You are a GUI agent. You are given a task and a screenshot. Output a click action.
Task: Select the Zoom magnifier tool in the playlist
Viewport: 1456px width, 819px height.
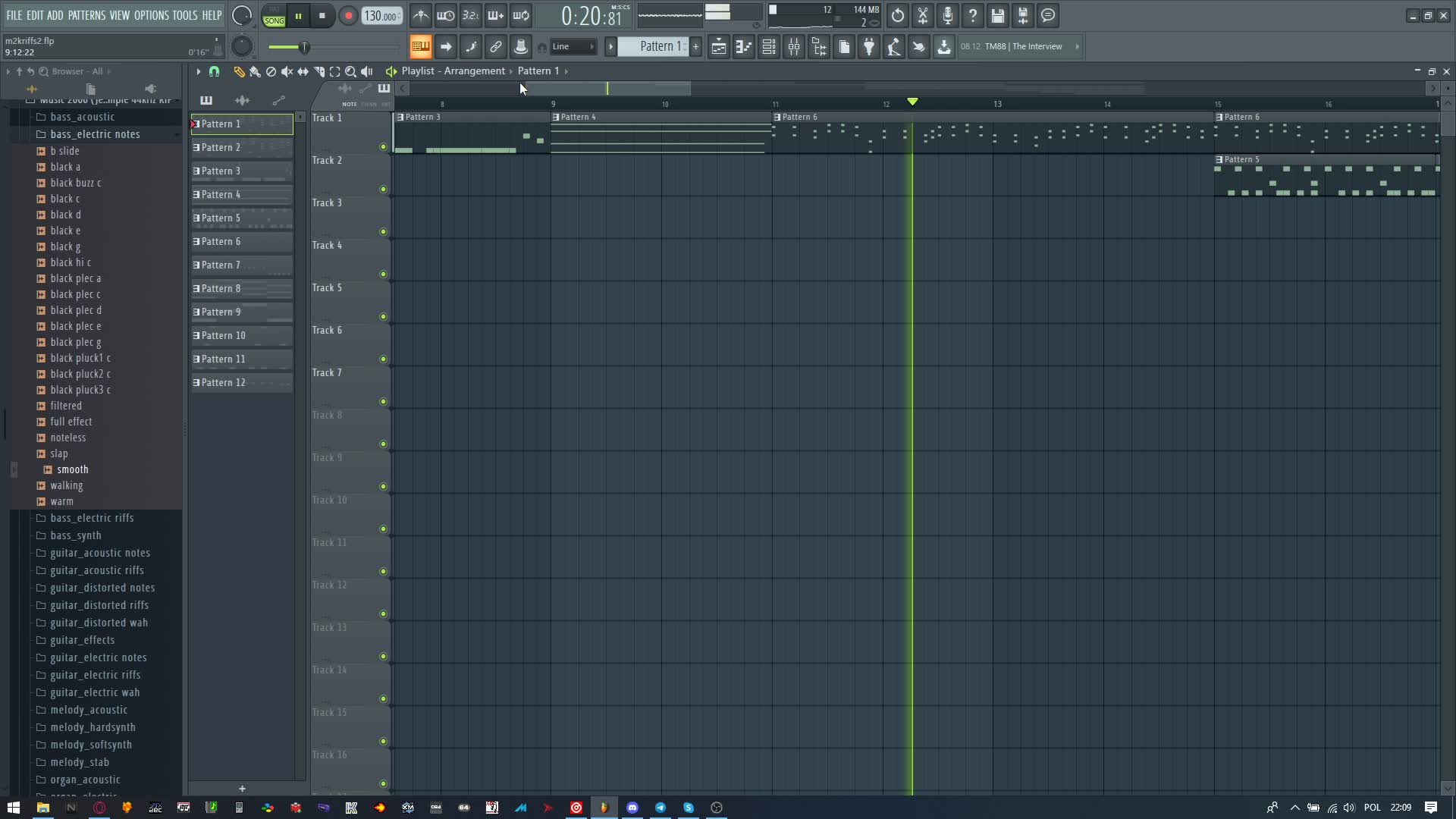click(x=350, y=71)
